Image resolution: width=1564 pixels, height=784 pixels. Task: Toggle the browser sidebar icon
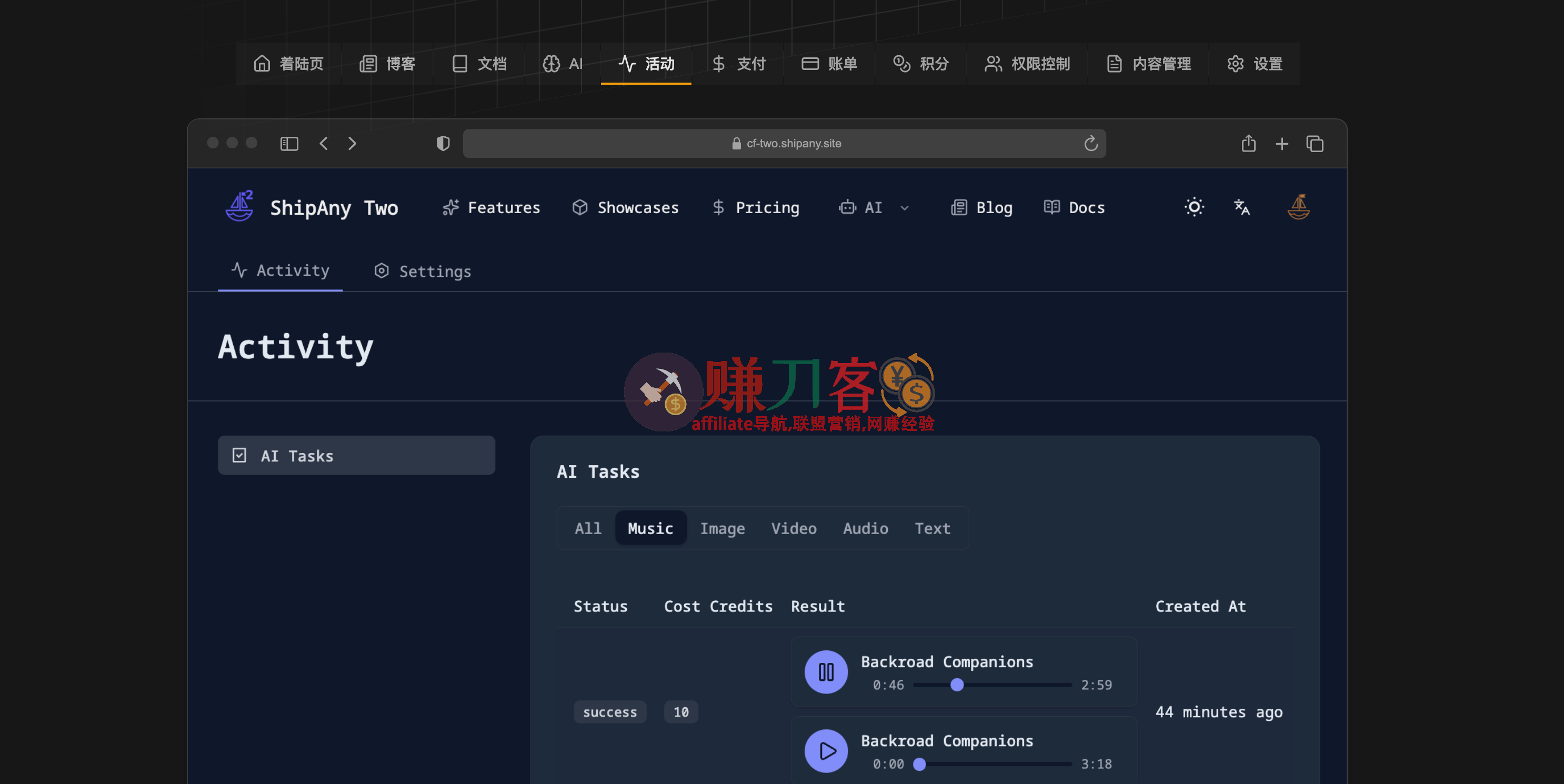pyautogui.click(x=289, y=143)
